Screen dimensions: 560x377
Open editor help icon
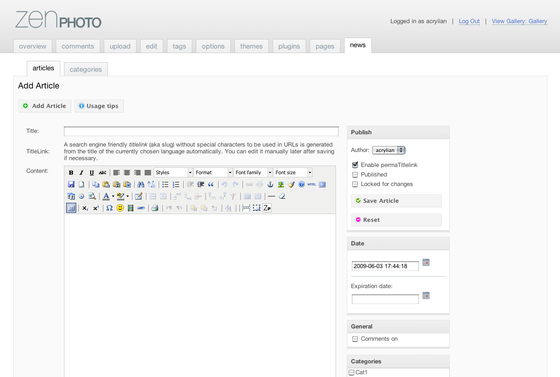point(301,185)
